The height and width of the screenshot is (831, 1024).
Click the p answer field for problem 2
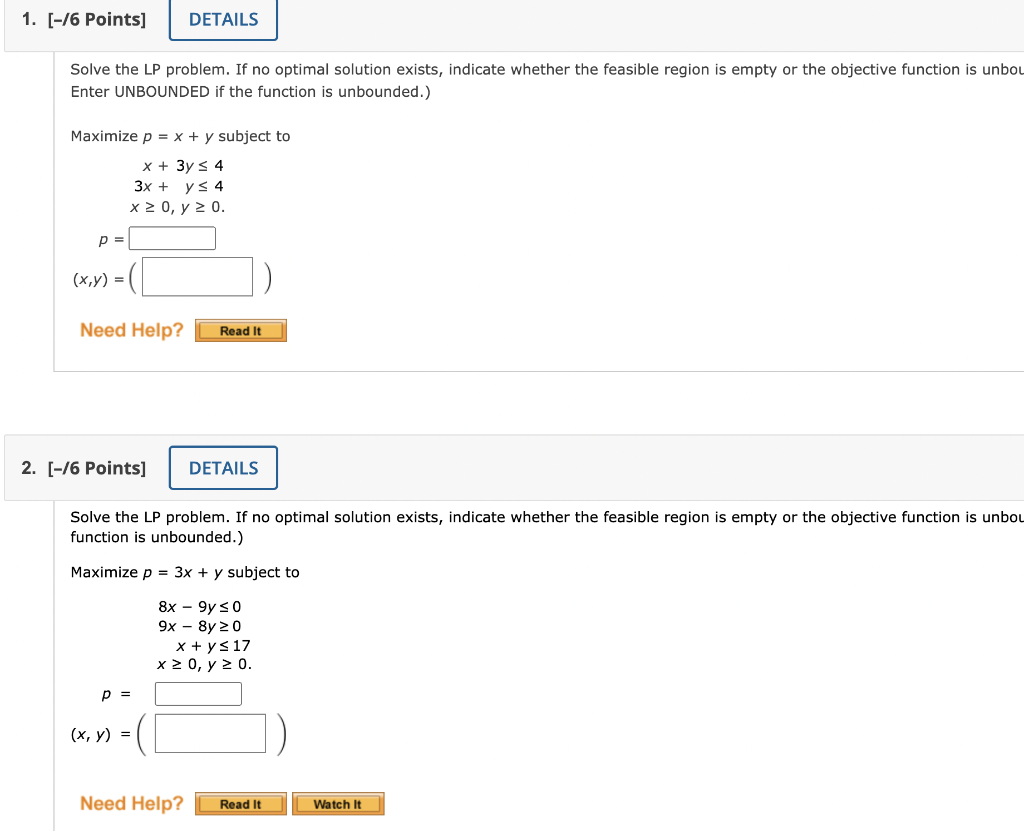click(197, 693)
